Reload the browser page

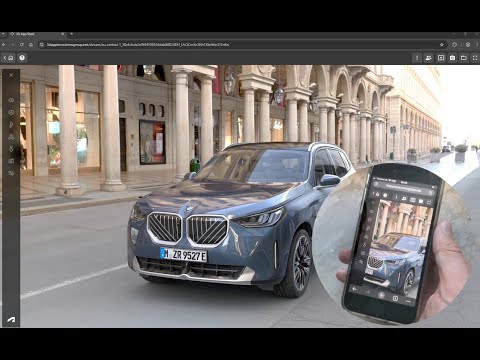pyautogui.click(x=22, y=44)
